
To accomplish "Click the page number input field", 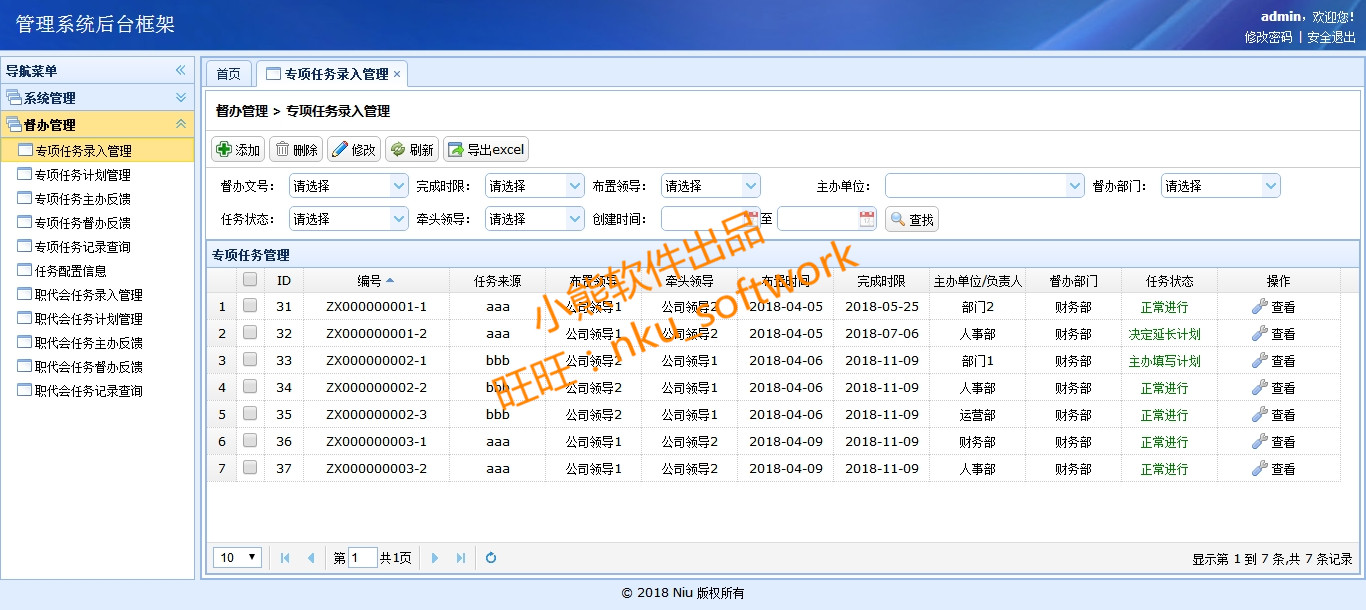I will (362, 558).
